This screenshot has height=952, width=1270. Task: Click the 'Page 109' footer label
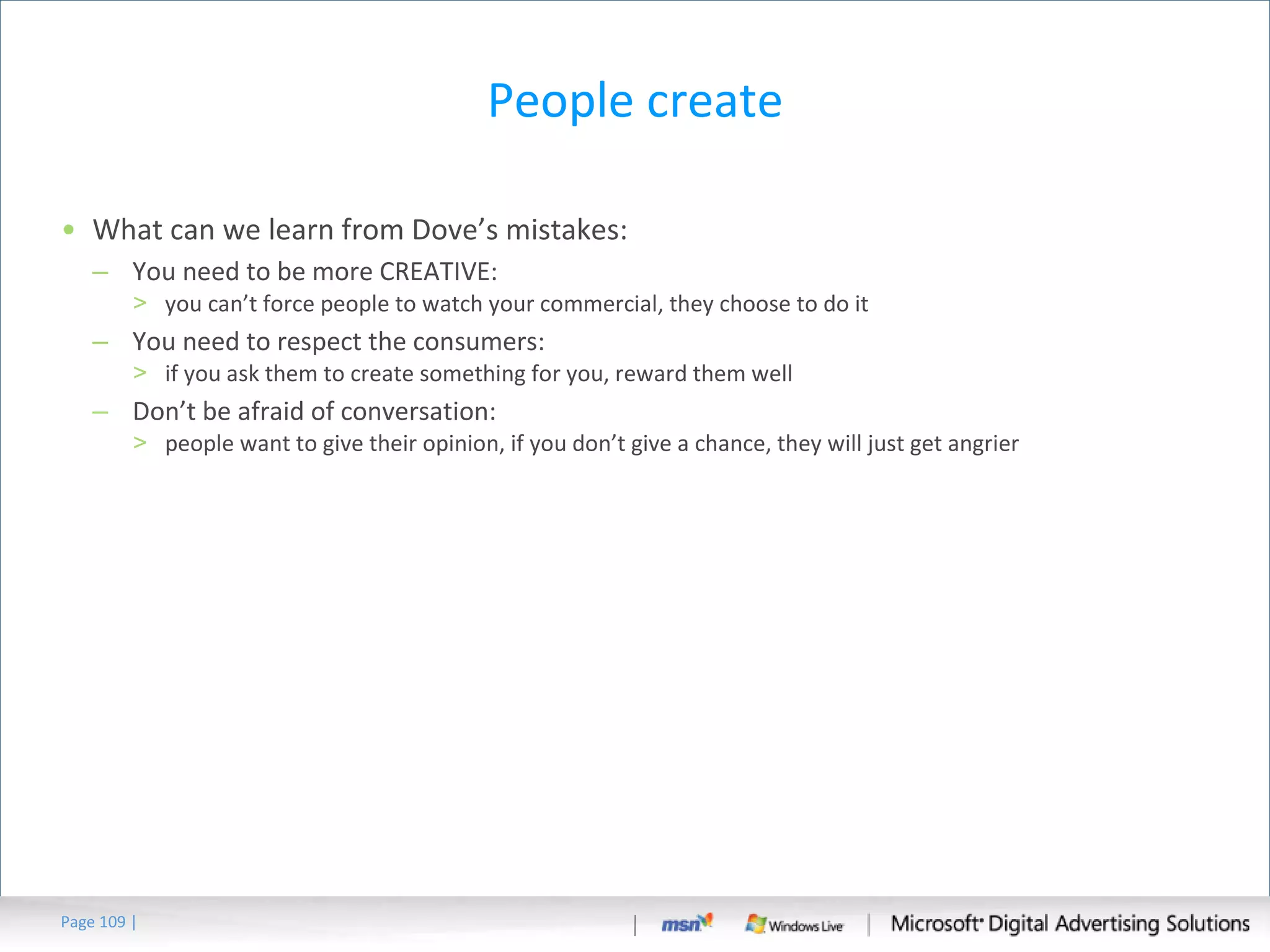coord(93,922)
